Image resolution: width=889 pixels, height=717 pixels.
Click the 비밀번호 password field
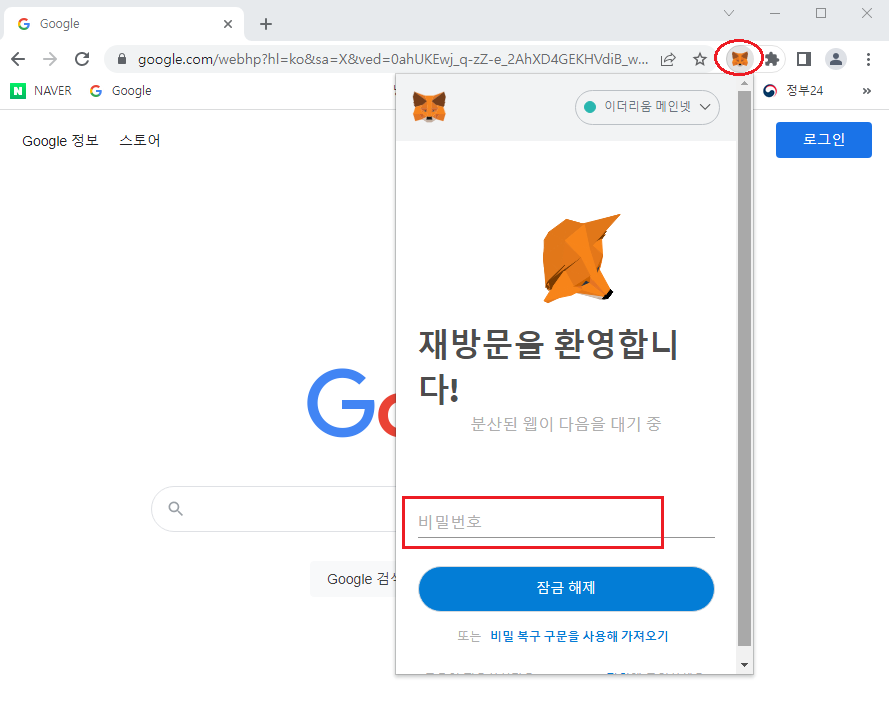point(566,521)
